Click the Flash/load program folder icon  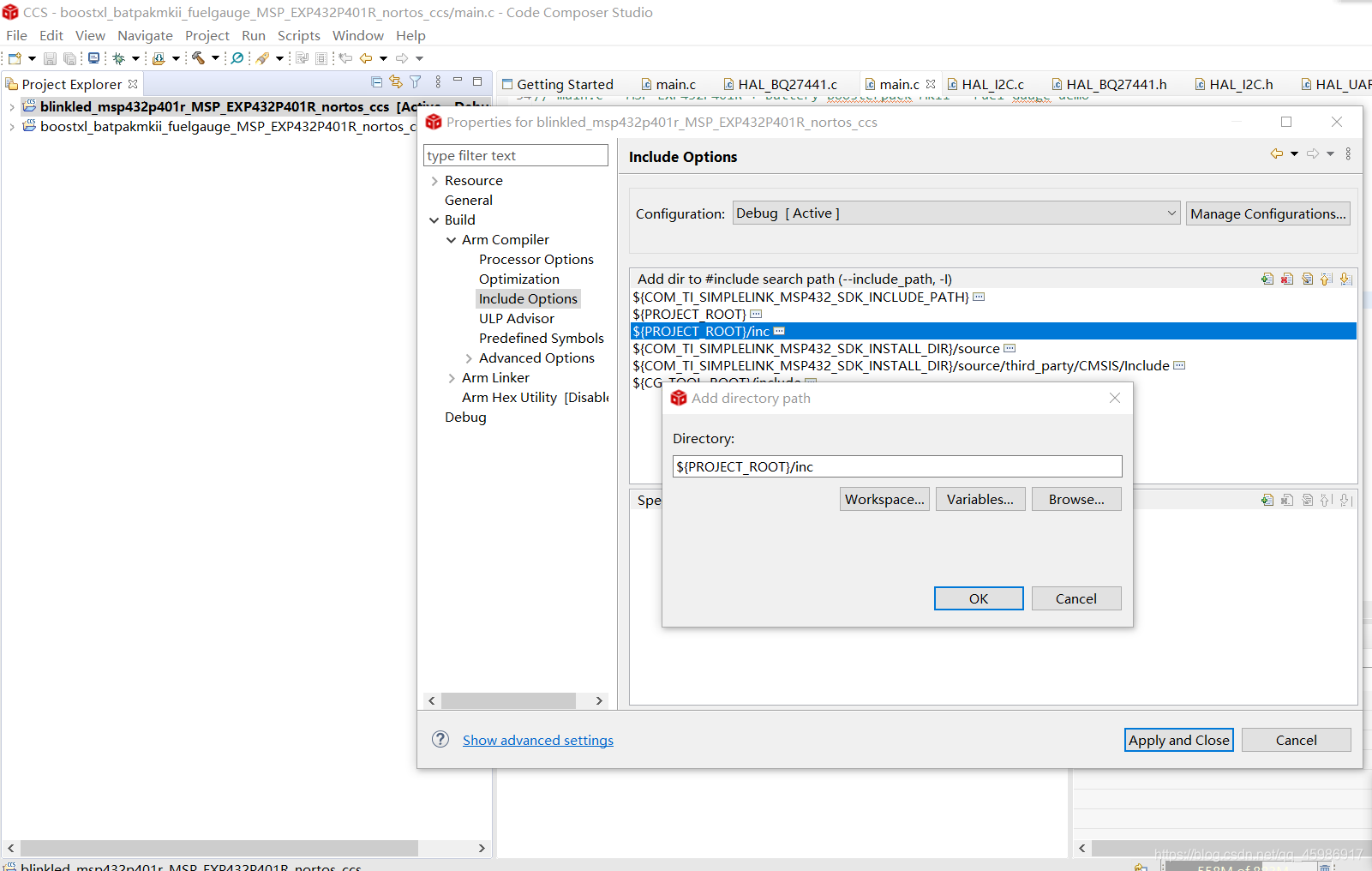pyautogui.click(x=159, y=58)
